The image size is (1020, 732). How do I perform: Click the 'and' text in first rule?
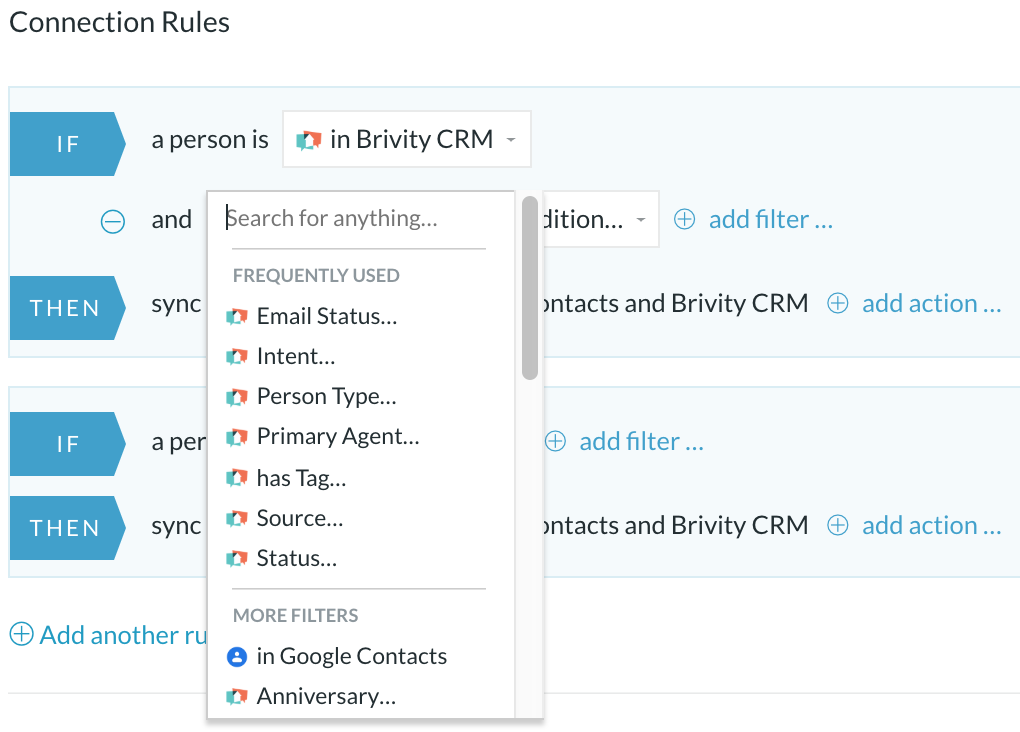[172, 220]
